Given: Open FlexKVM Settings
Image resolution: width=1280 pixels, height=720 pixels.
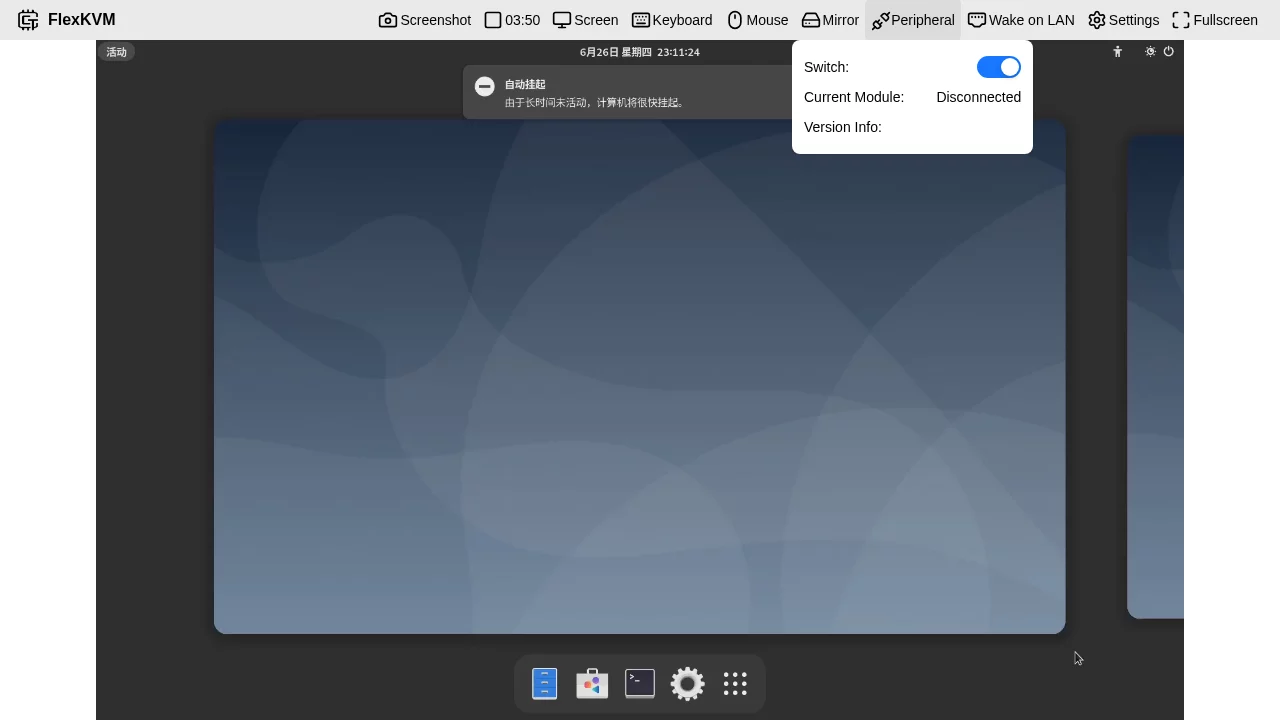Looking at the screenshot, I should click(1124, 20).
